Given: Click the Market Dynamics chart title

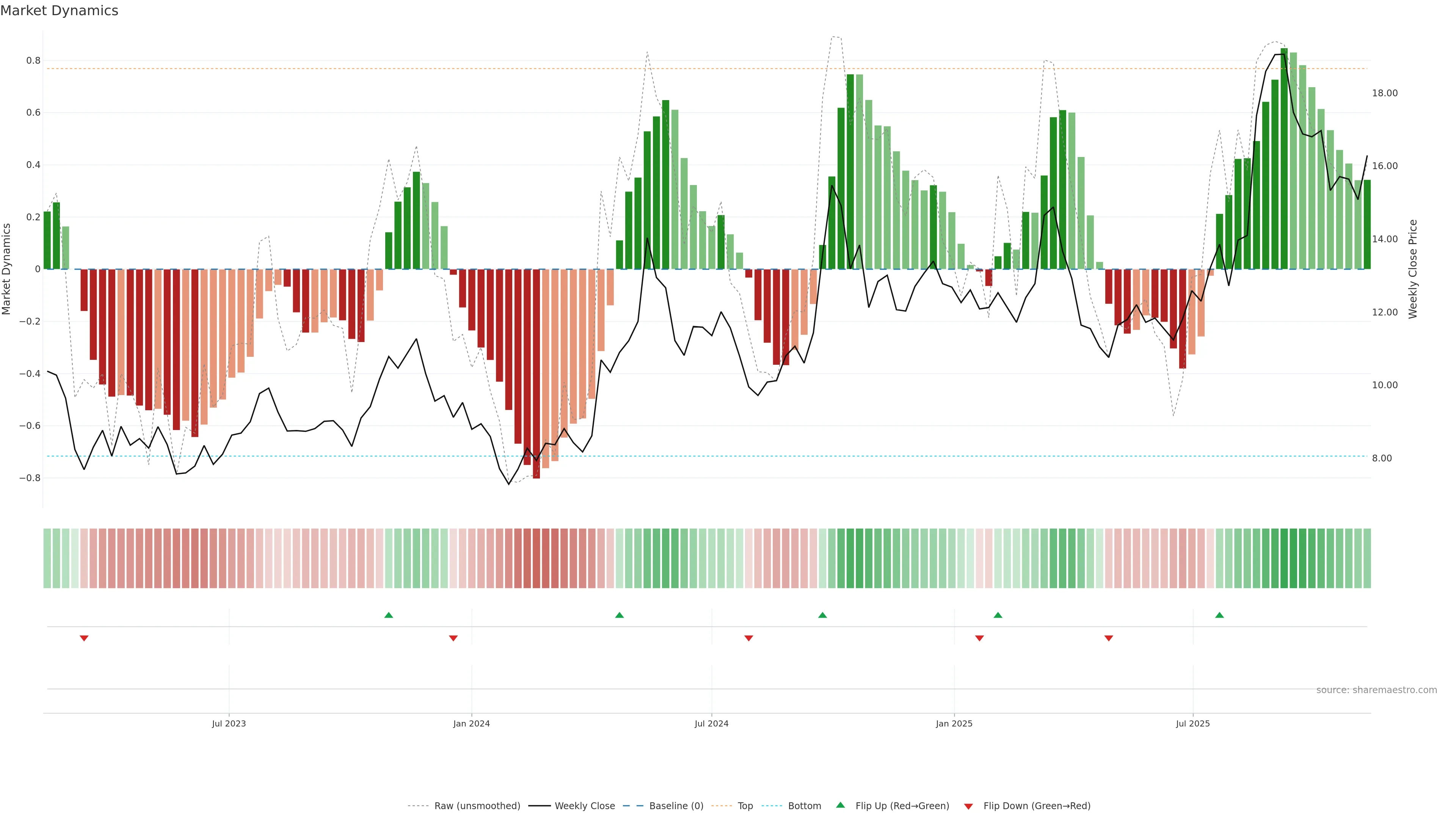Looking at the screenshot, I should coord(60,11).
